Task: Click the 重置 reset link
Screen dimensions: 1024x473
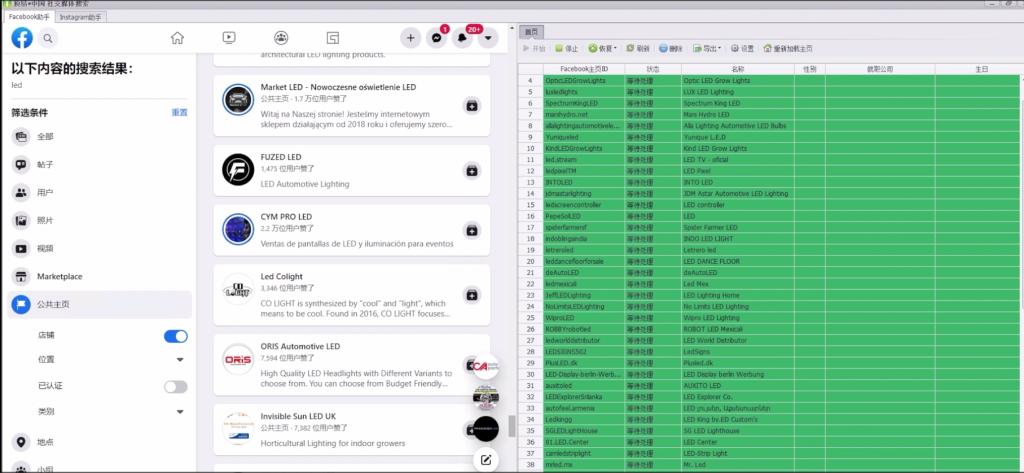Action: [x=179, y=112]
